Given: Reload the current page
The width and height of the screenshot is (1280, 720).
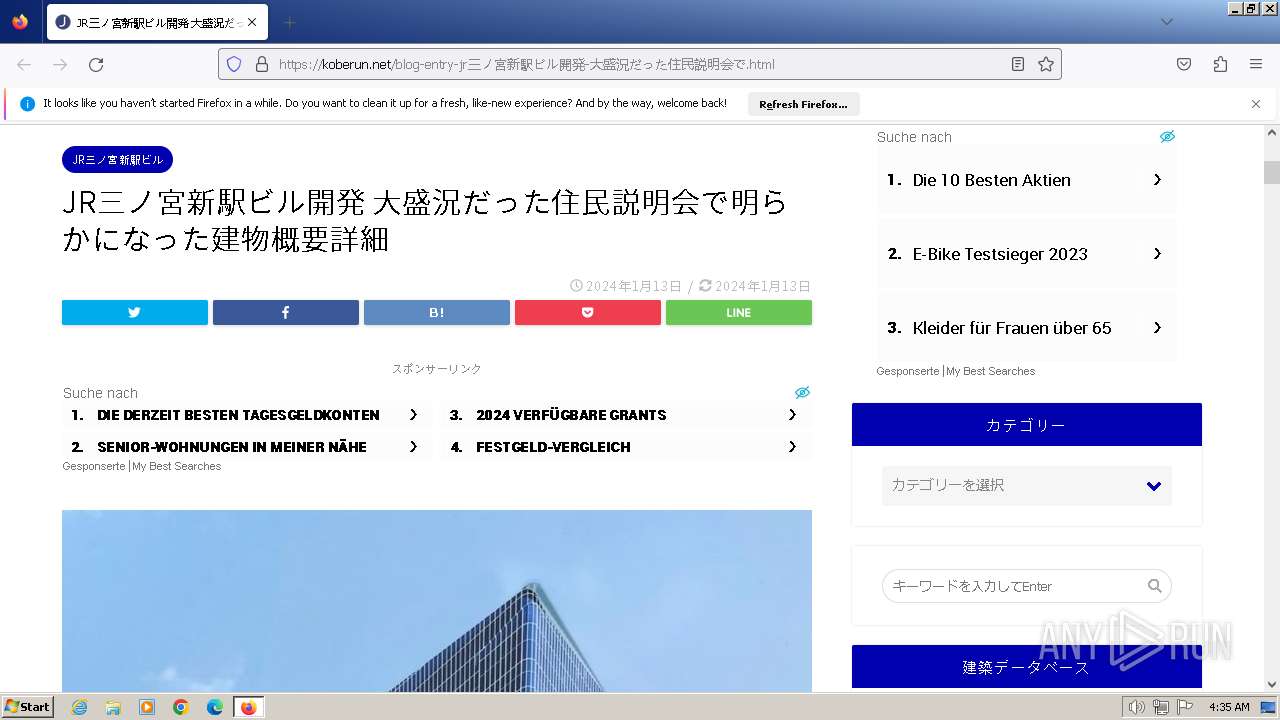Looking at the screenshot, I should (x=96, y=64).
